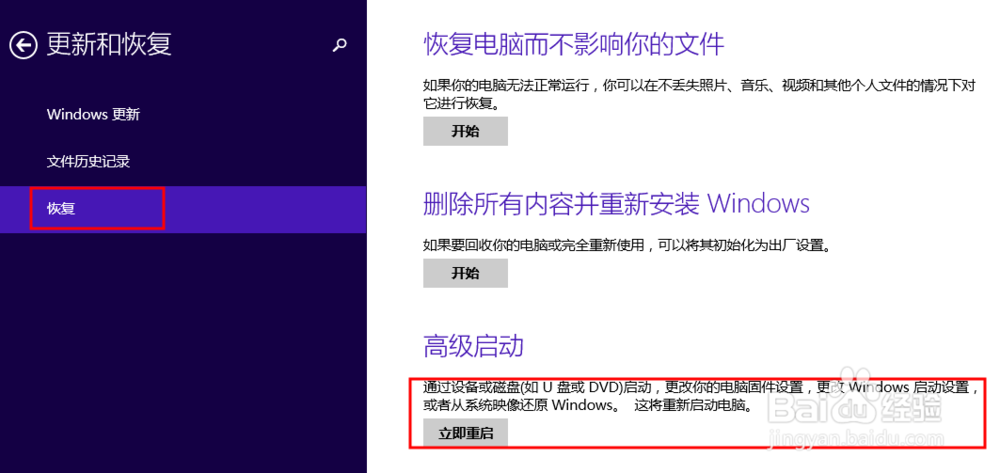The image size is (1000, 473).
Task: Select the 恢复 sidebar item
Action: coord(183,209)
